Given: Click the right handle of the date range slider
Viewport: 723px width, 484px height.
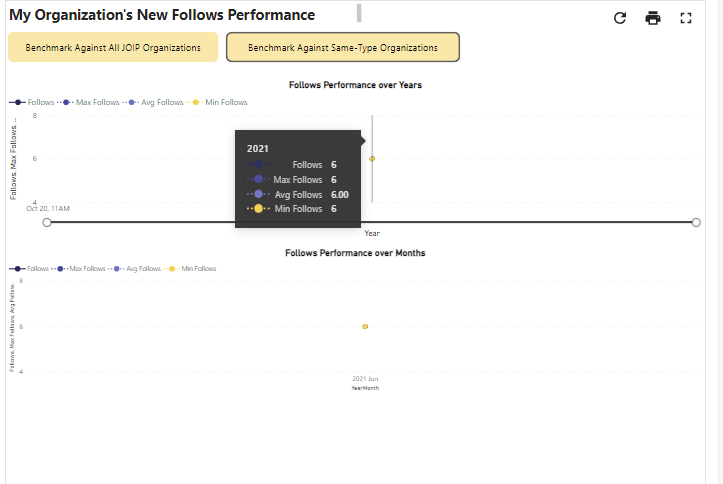Looking at the screenshot, I should click(x=696, y=222).
